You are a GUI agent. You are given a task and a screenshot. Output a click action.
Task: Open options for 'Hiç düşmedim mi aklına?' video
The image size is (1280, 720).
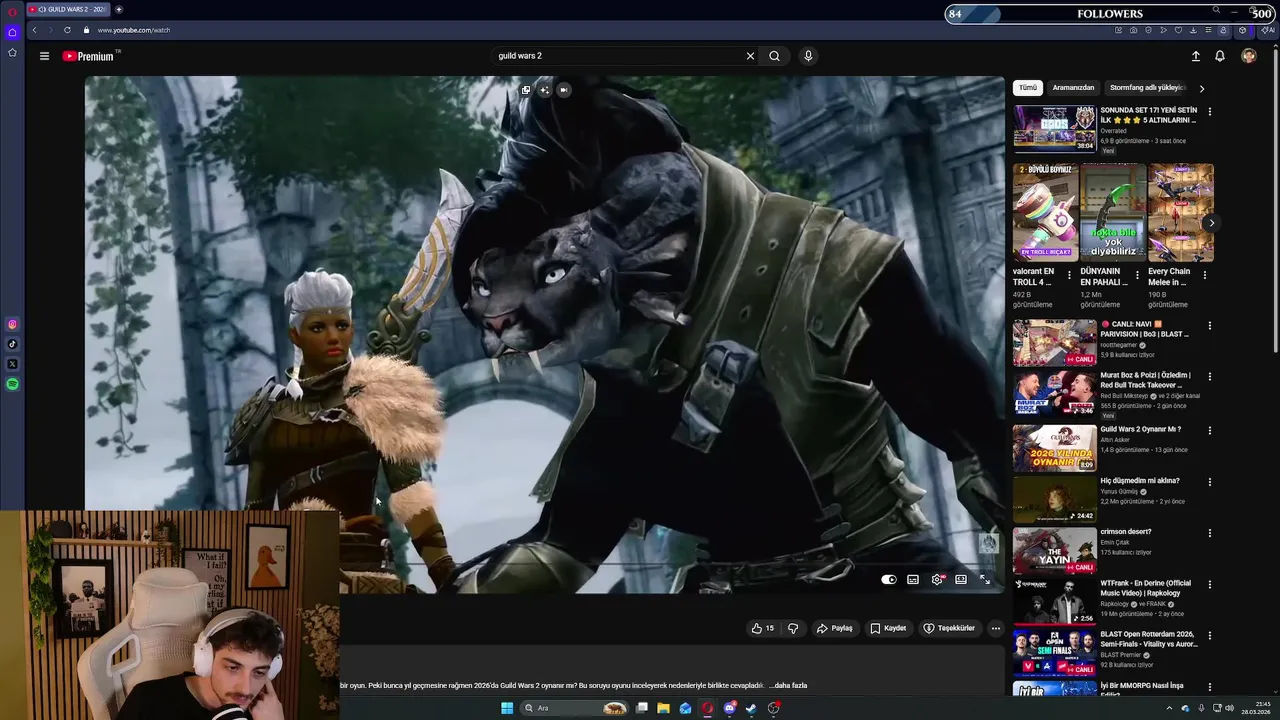tap(1210, 482)
